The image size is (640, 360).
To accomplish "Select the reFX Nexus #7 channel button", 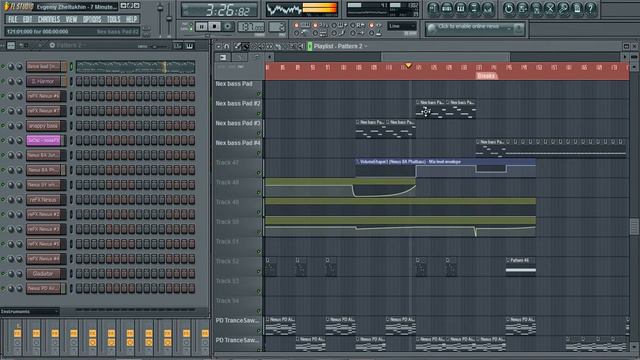I will coord(43,111).
